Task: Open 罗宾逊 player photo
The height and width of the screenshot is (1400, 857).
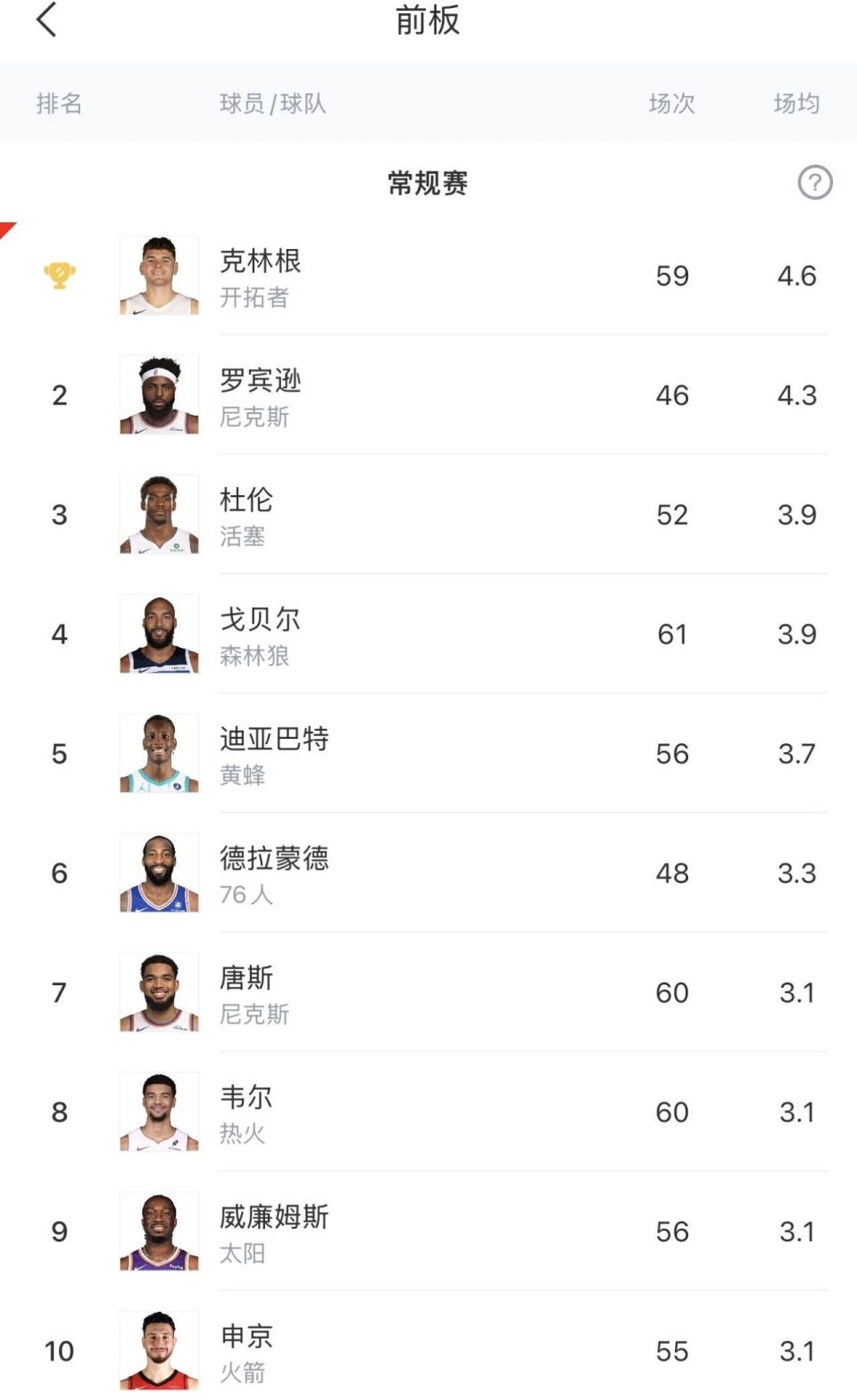Action: pyautogui.click(x=159, y=395)
